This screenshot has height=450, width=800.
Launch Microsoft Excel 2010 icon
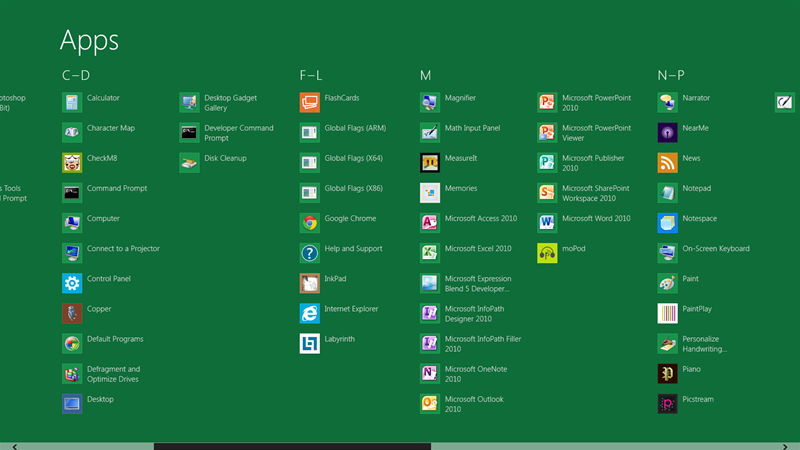tap(430, 253)
